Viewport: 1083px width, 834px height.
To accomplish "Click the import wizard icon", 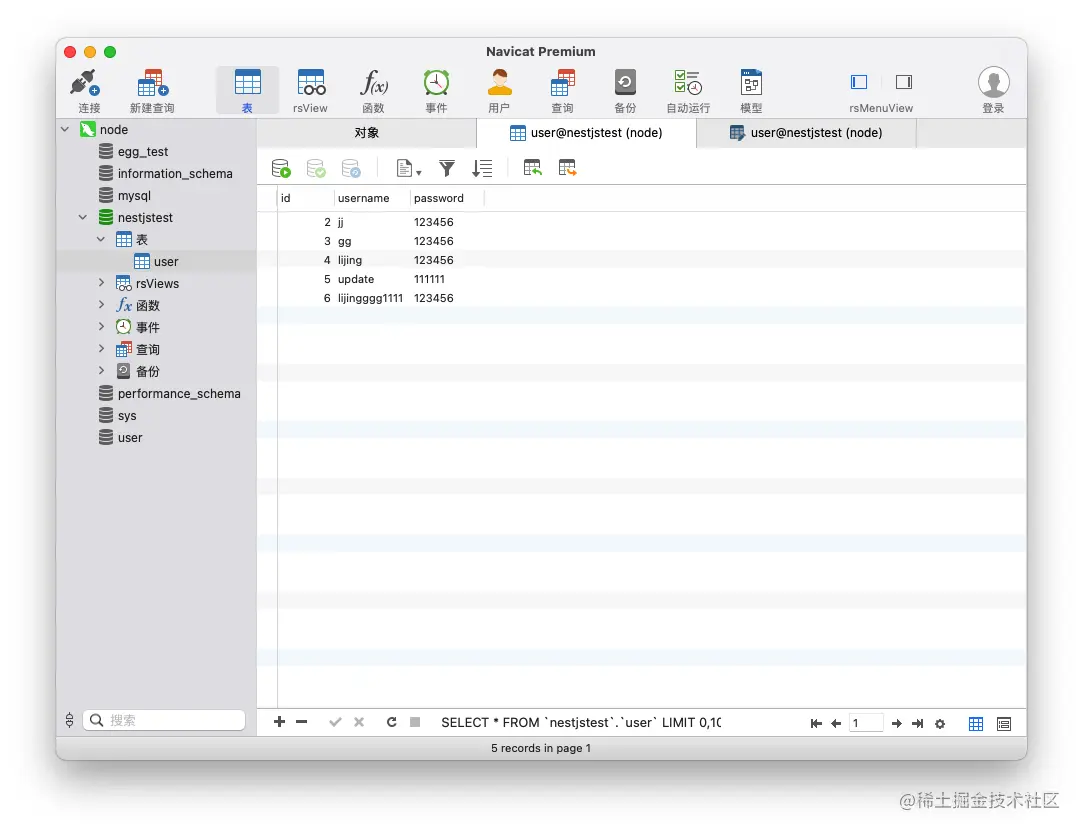I will point(533,168).
